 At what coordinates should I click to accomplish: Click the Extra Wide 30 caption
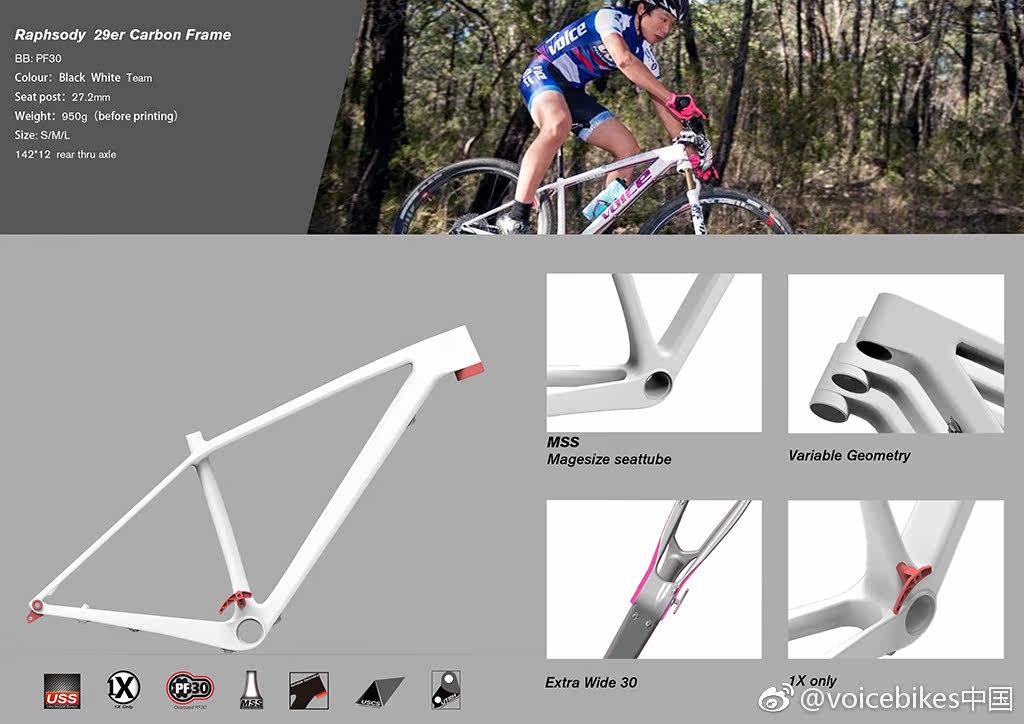coord(591,683)
